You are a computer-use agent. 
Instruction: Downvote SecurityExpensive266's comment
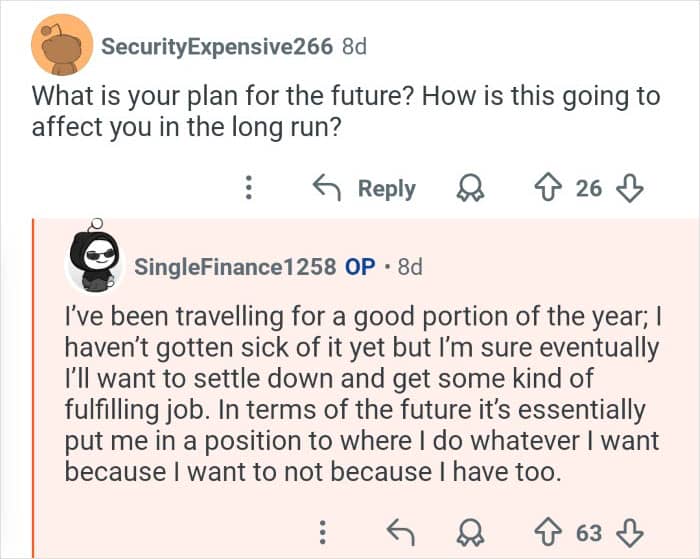pyautogui.click(x=631, y=188)
